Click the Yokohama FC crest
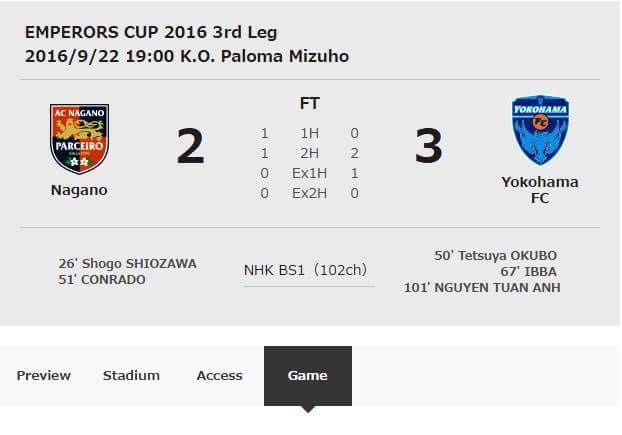The image size is (622, 435). pyautogui.click(x=540, y=132)
